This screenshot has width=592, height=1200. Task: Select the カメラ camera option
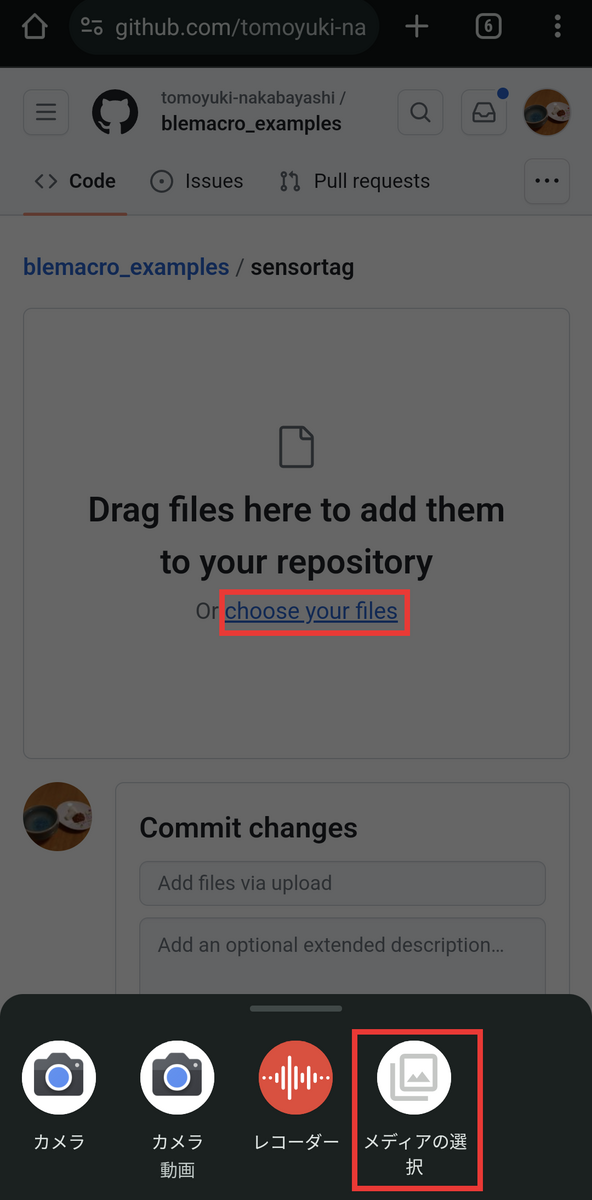coord(59,1097)
